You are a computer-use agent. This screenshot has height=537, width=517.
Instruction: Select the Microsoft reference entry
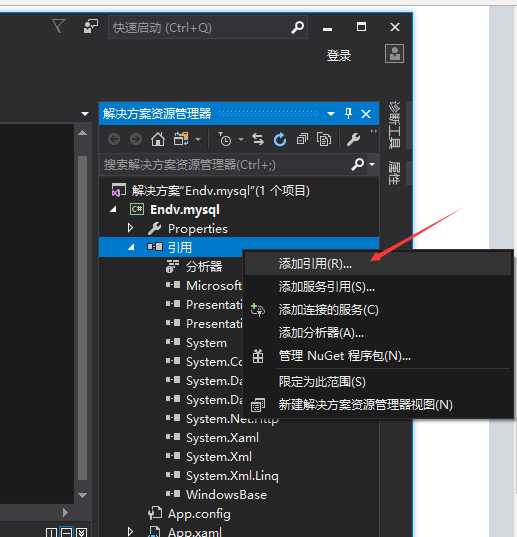tap(214, 285)
